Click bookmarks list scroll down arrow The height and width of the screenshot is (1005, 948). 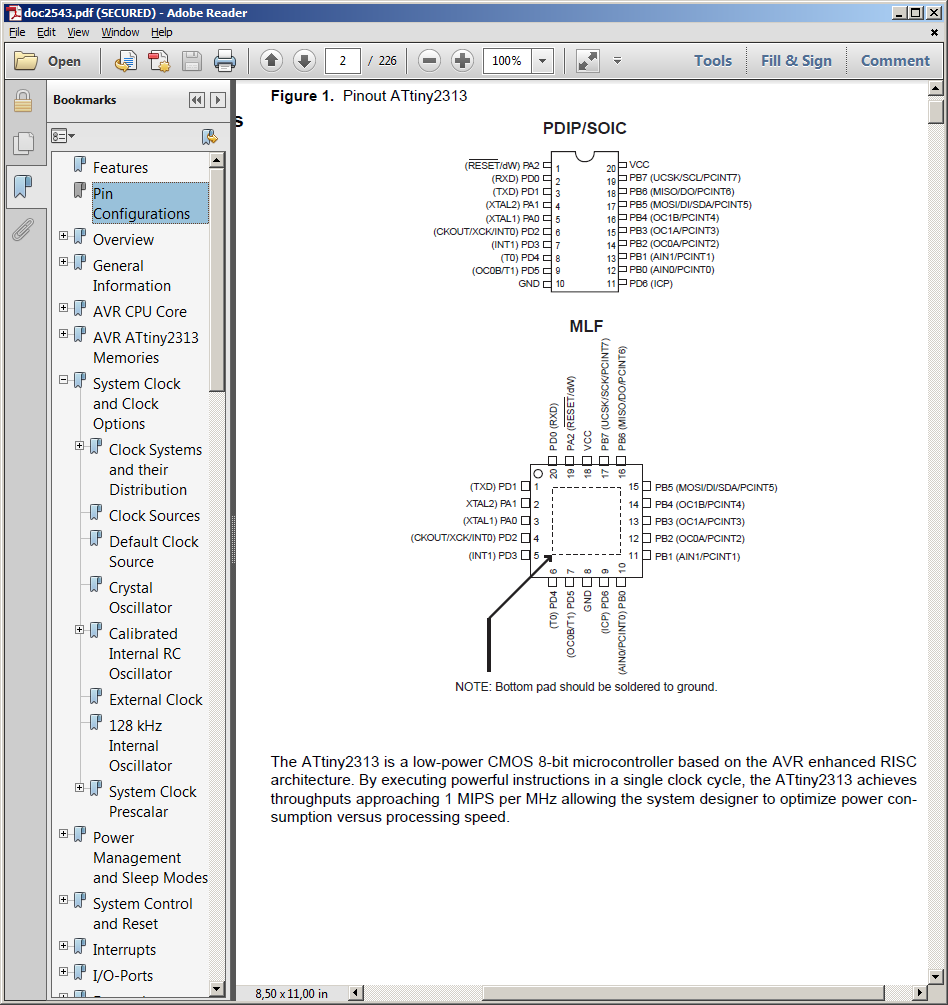pyautogui.click(x=217, y=989)
